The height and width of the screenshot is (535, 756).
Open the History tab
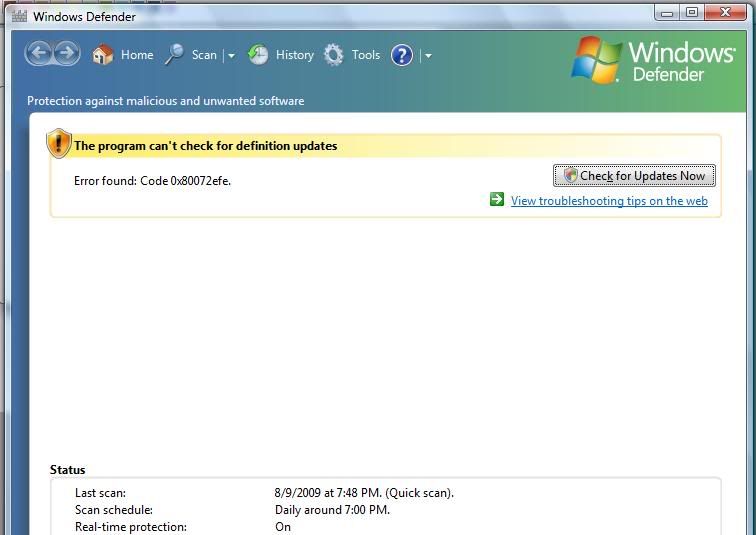tap(295, 55)
